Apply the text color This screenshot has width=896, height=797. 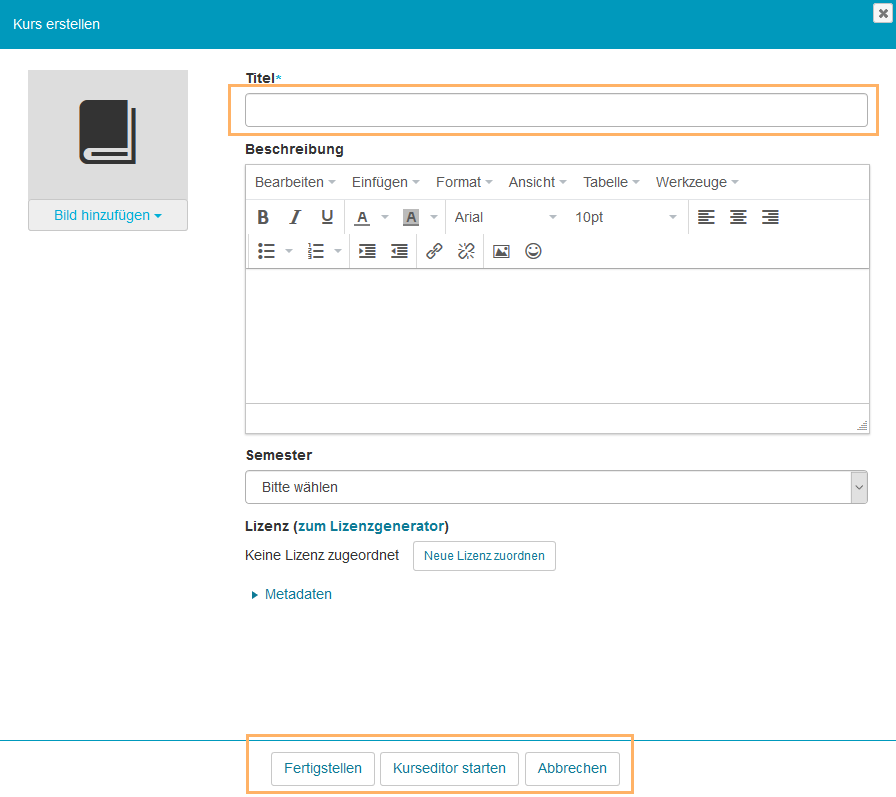[x=362, y=217]
